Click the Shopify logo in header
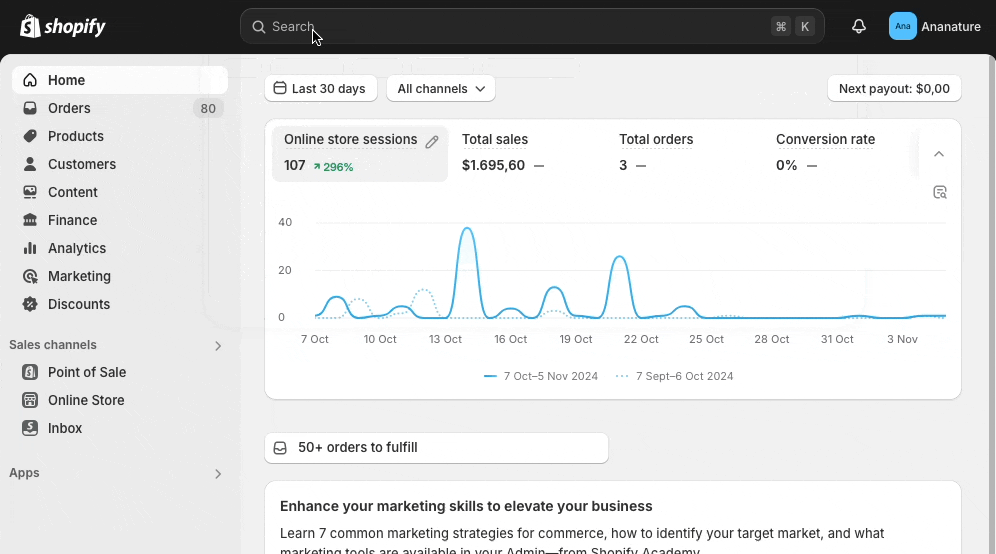Image resolution: width=996 pixels, height=554 pixels. click(63, 27)
